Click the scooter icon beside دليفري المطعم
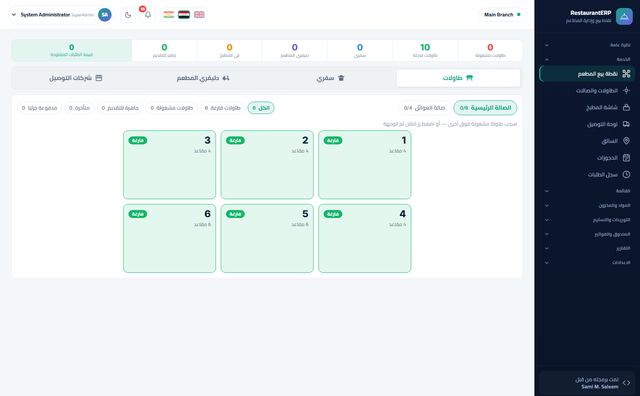 tap(226, 78)
